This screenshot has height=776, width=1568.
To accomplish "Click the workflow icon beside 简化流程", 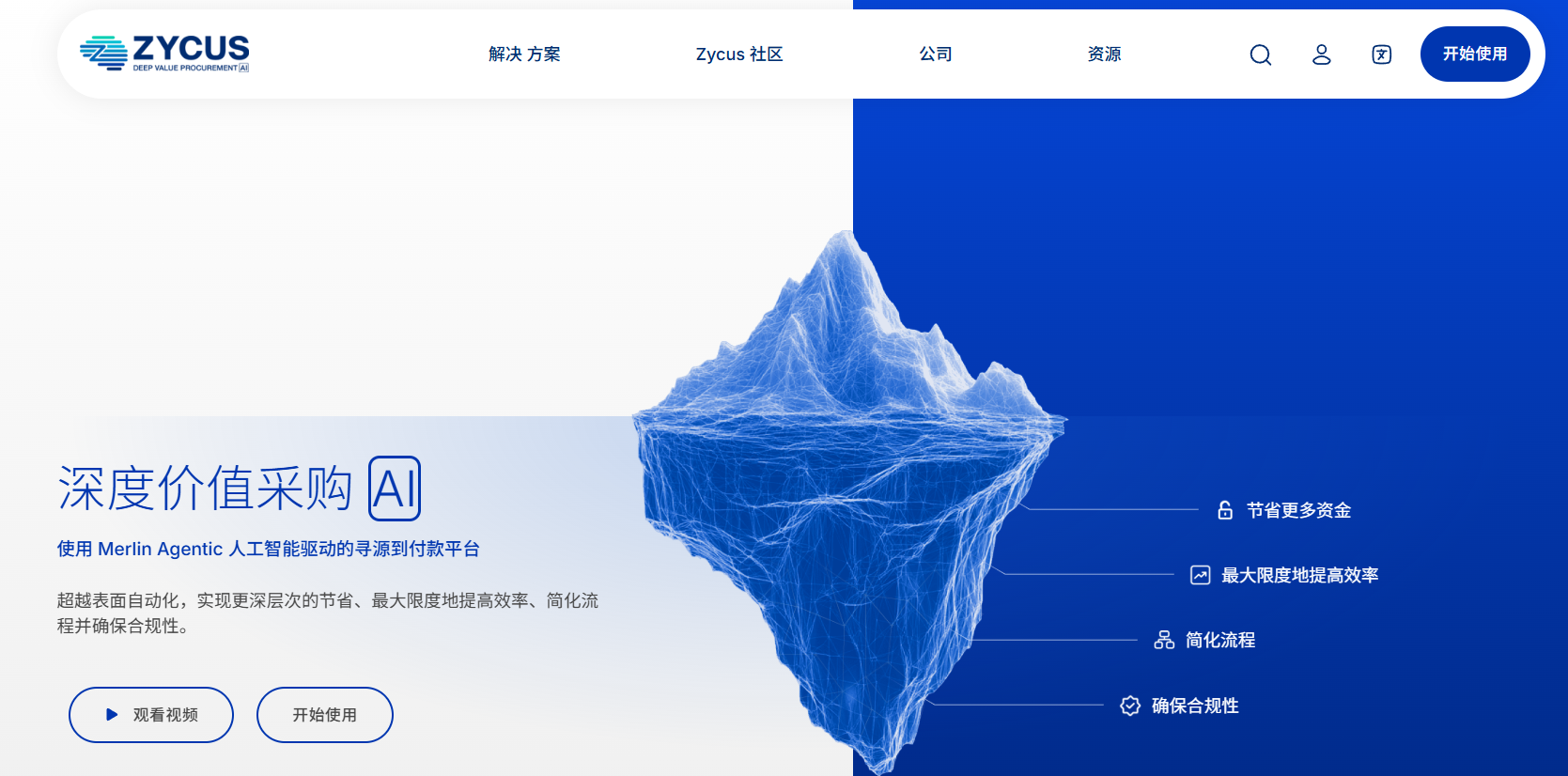I will click(1164, 640).
